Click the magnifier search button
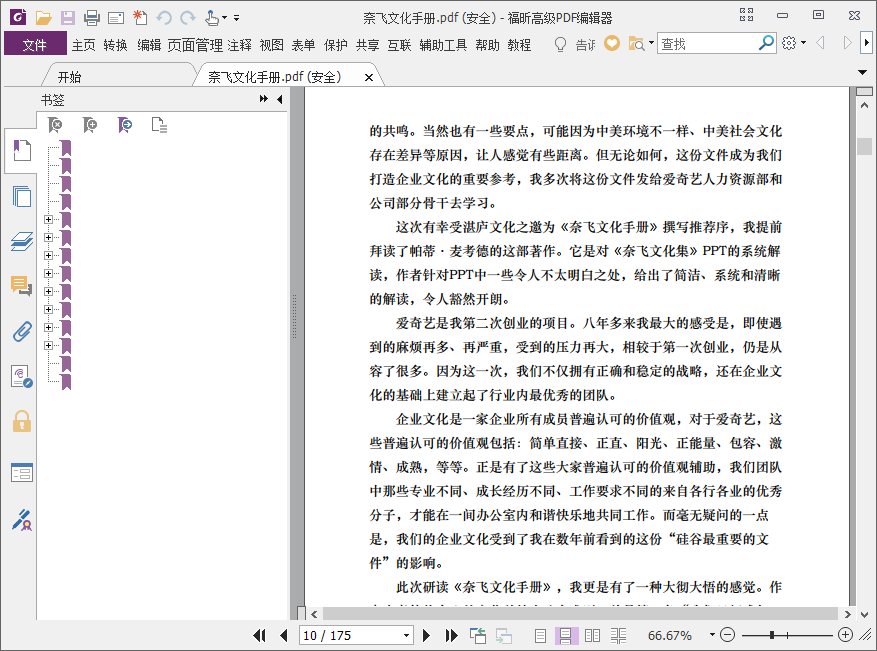Image resolution: width=877 pixels, height=651 pixels. [x=766, y=43]
